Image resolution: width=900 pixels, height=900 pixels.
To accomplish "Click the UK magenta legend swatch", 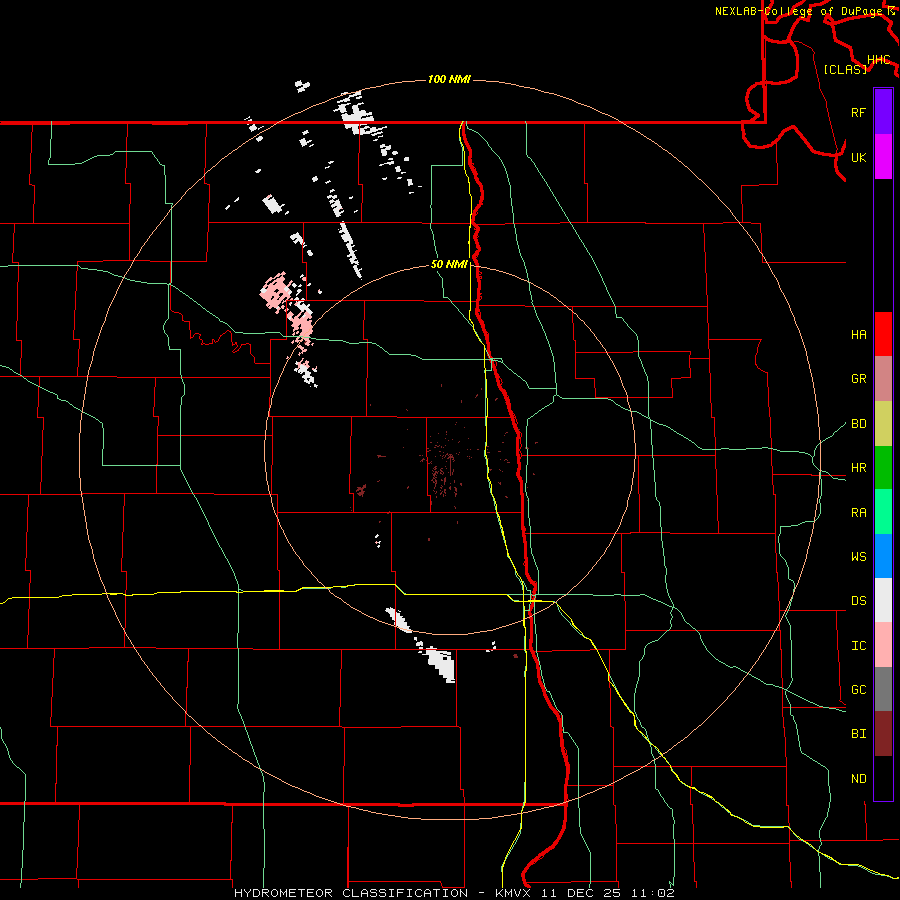I will (x=883, y=157).
